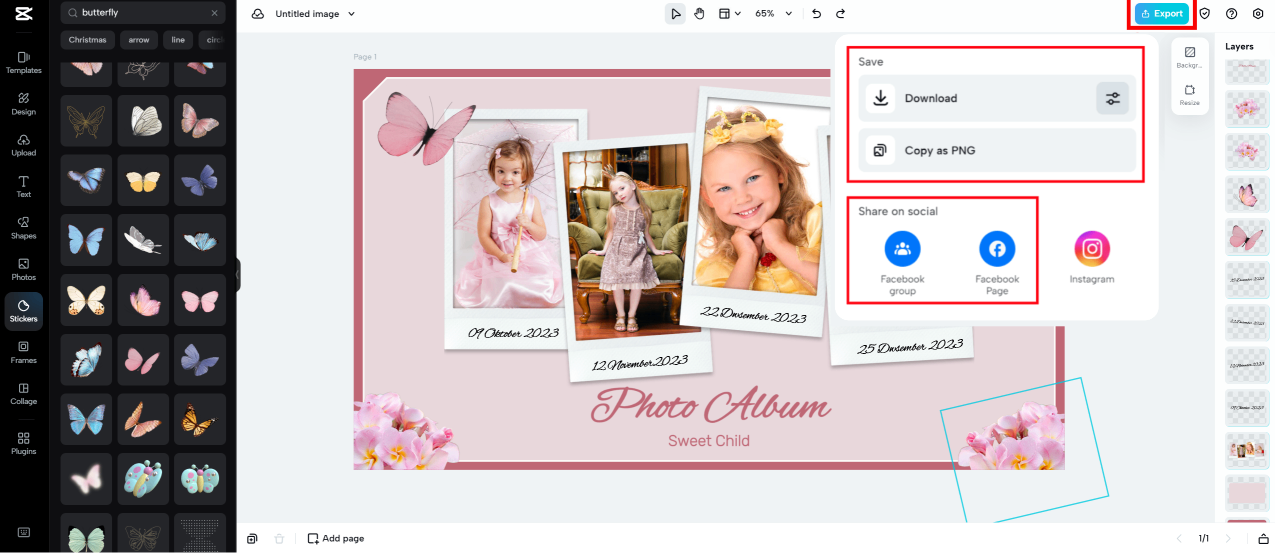Click Add page
The image size is (1275, 556).
pos(336,538)
